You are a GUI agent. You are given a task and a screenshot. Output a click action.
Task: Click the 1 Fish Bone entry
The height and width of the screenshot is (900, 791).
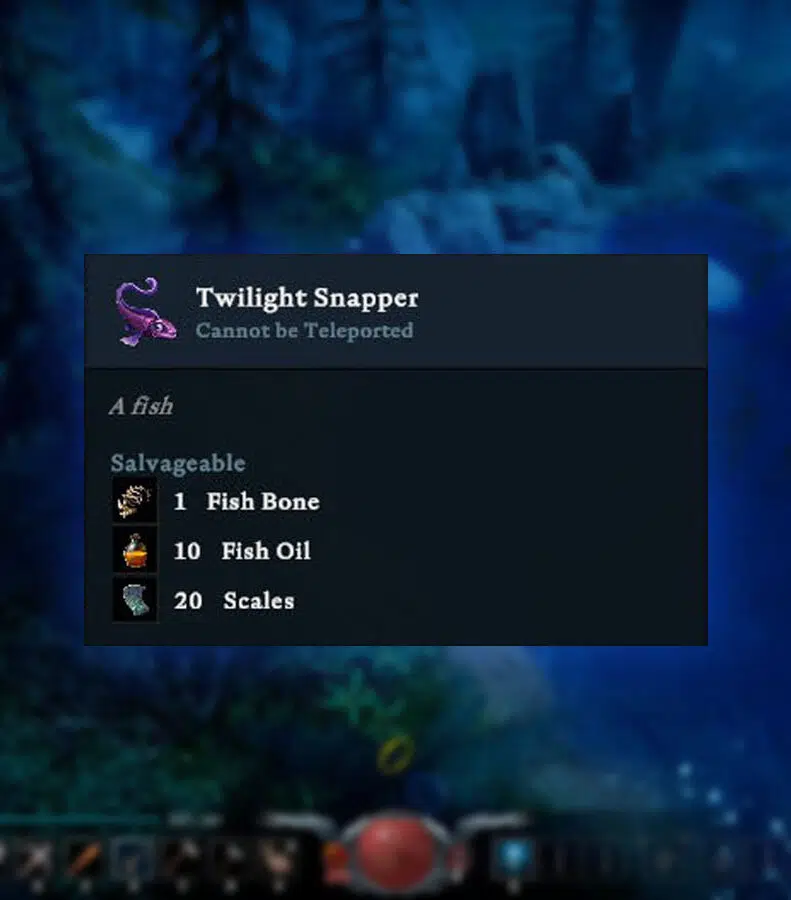point(246,501)
